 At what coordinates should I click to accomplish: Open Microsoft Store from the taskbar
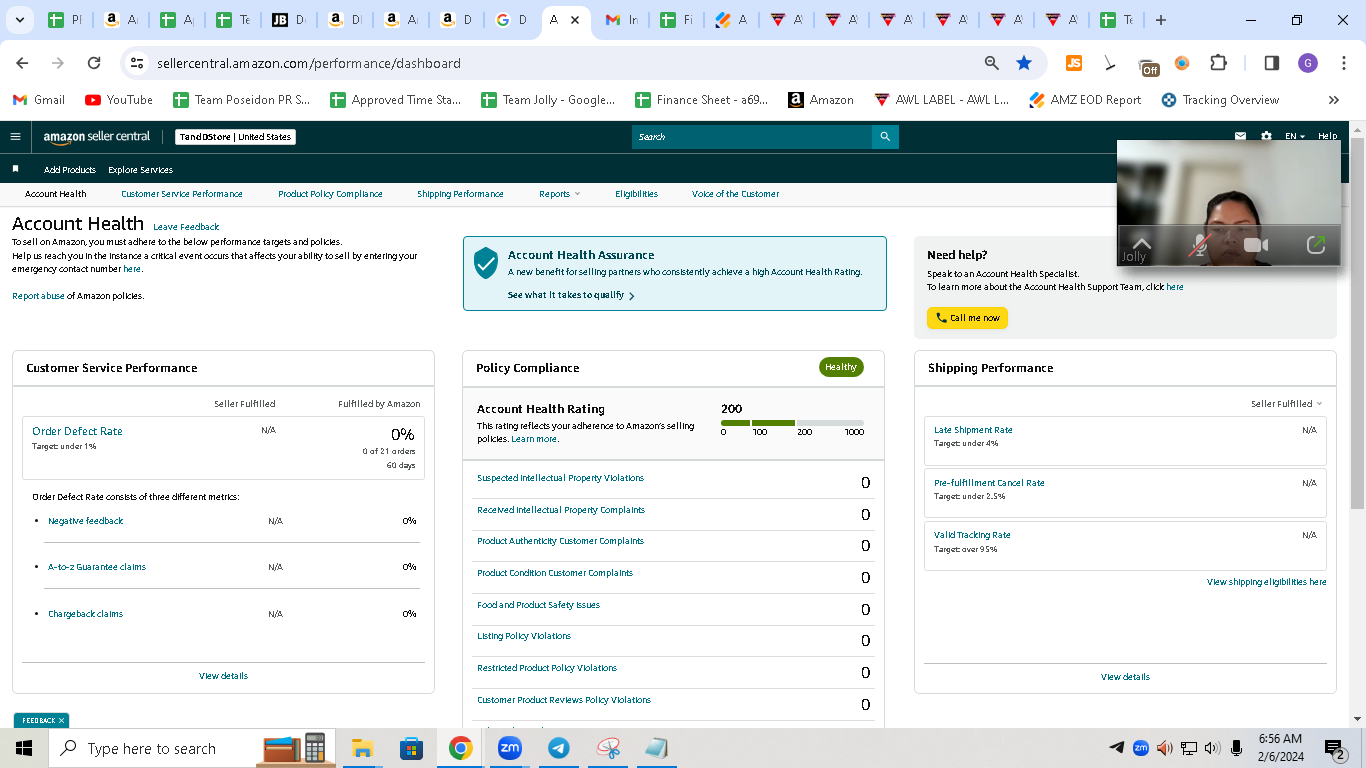coord(411,748)
